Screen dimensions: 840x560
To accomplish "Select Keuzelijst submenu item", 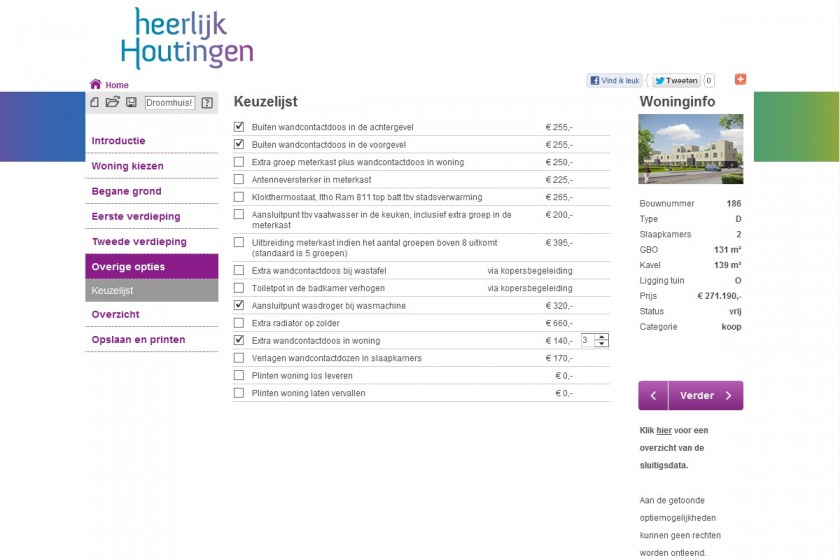I will tap(152, 290).
